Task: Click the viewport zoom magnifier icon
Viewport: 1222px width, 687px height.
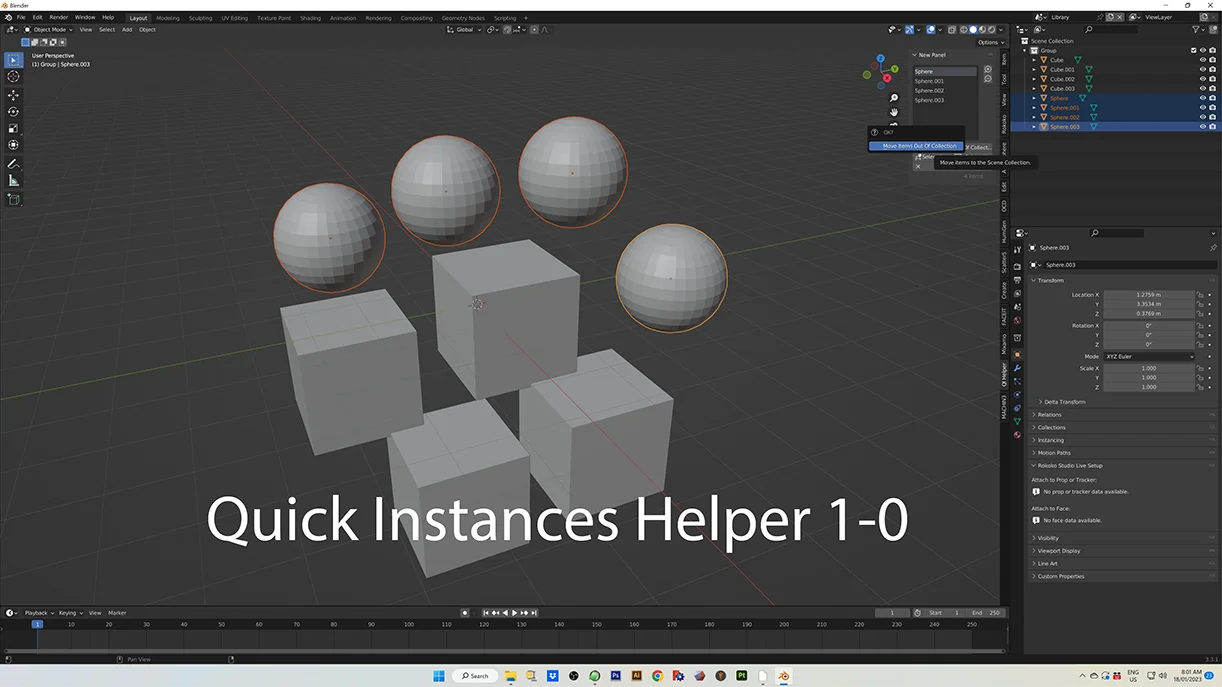Action: (x=894, y=98)
